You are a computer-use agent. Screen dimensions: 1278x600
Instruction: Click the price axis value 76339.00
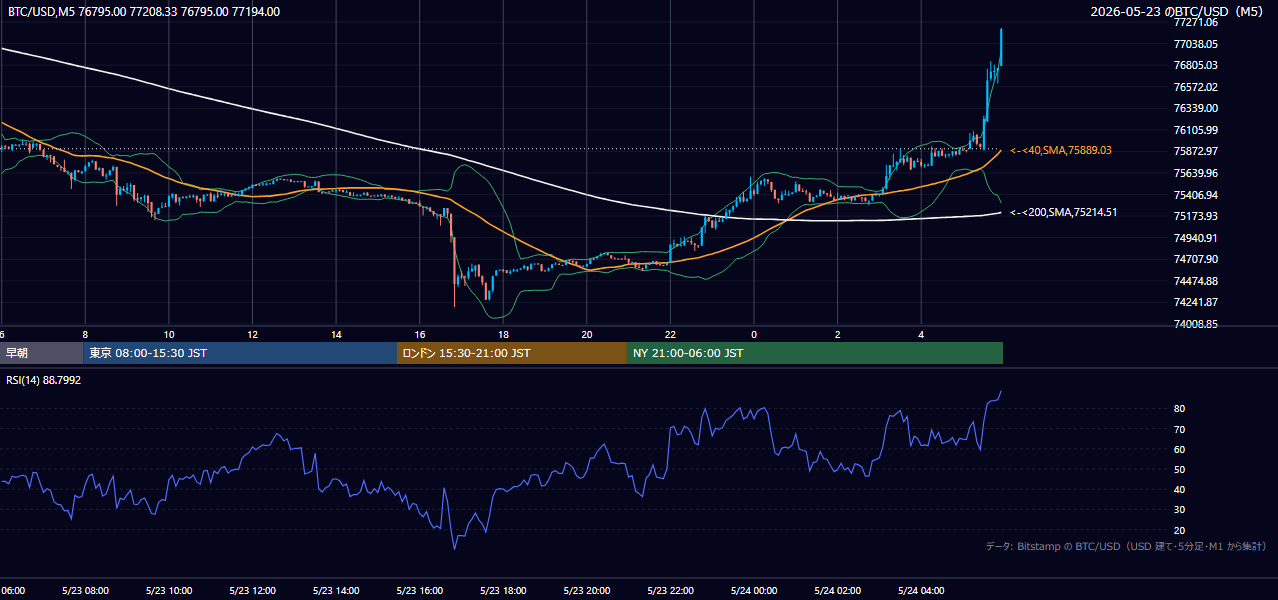pyautogui.click(x=1195, y=108)
